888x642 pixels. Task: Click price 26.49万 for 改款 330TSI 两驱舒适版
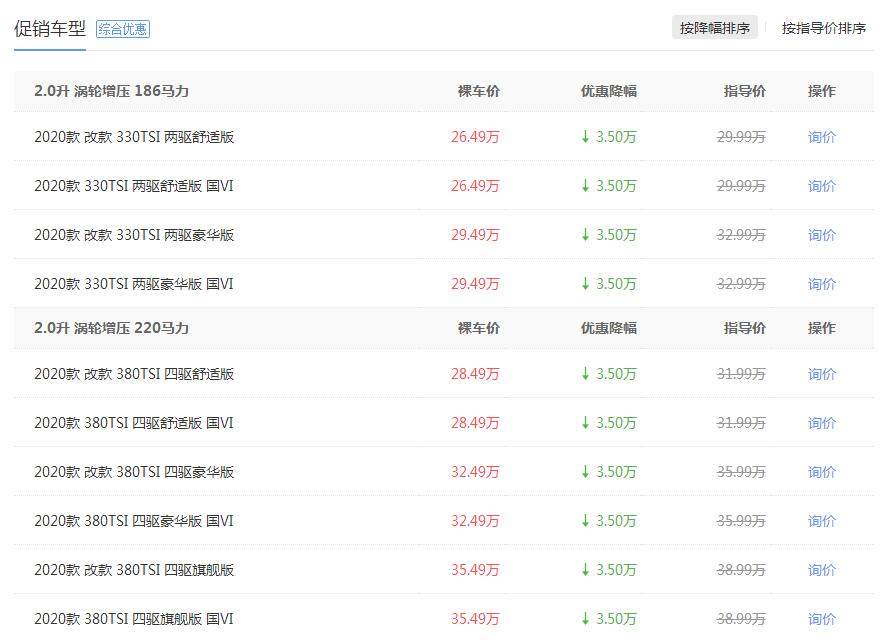[475, 137]
